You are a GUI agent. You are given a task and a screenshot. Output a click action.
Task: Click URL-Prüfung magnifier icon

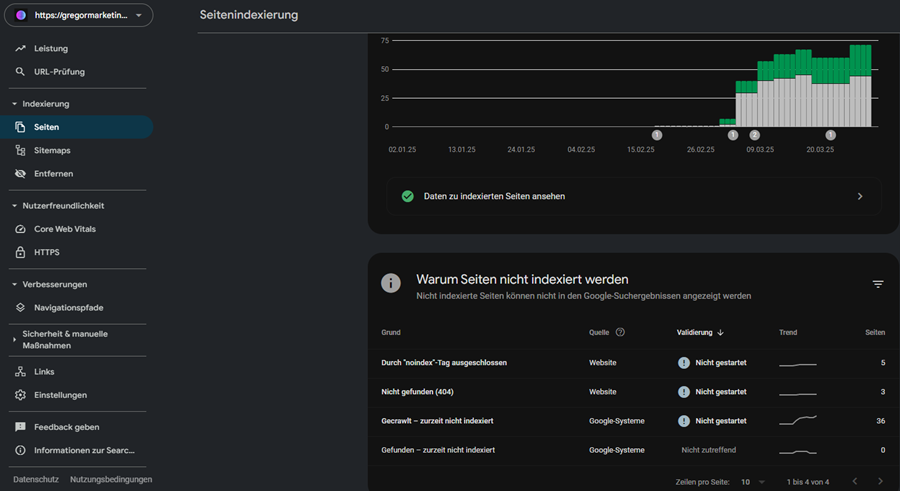[20, 72]
